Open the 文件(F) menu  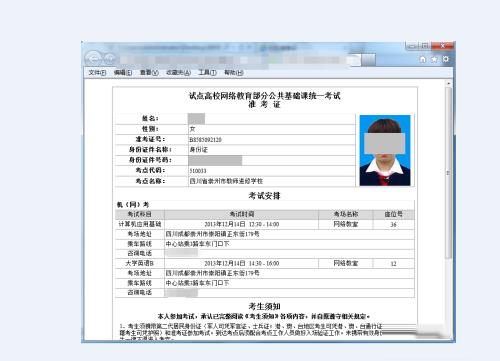click(x=97, y=72)
